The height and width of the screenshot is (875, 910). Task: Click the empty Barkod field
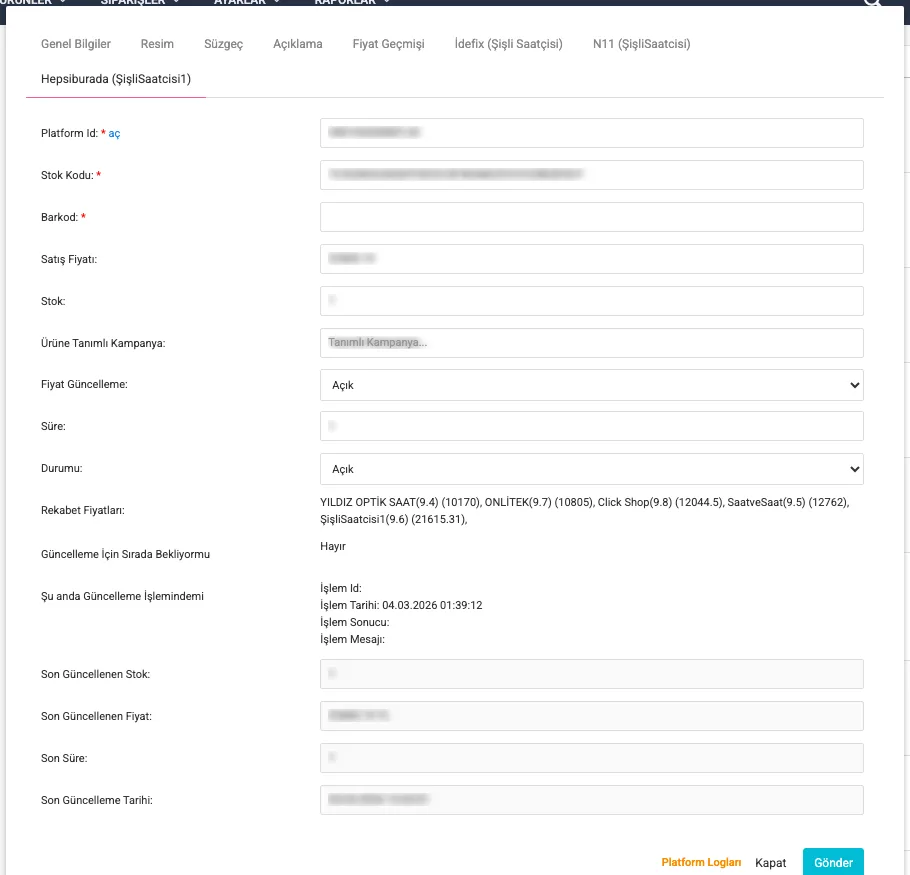point(591,217)
